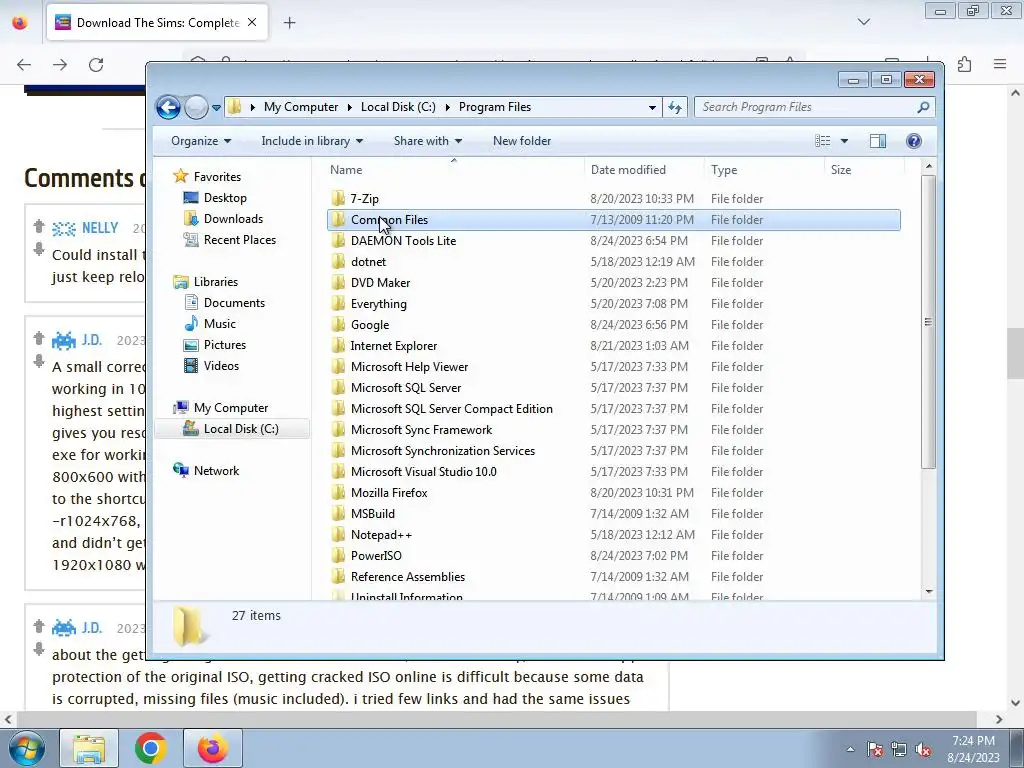Select the DAEMON Tools Lite folder icon

(x=338, y=241)
